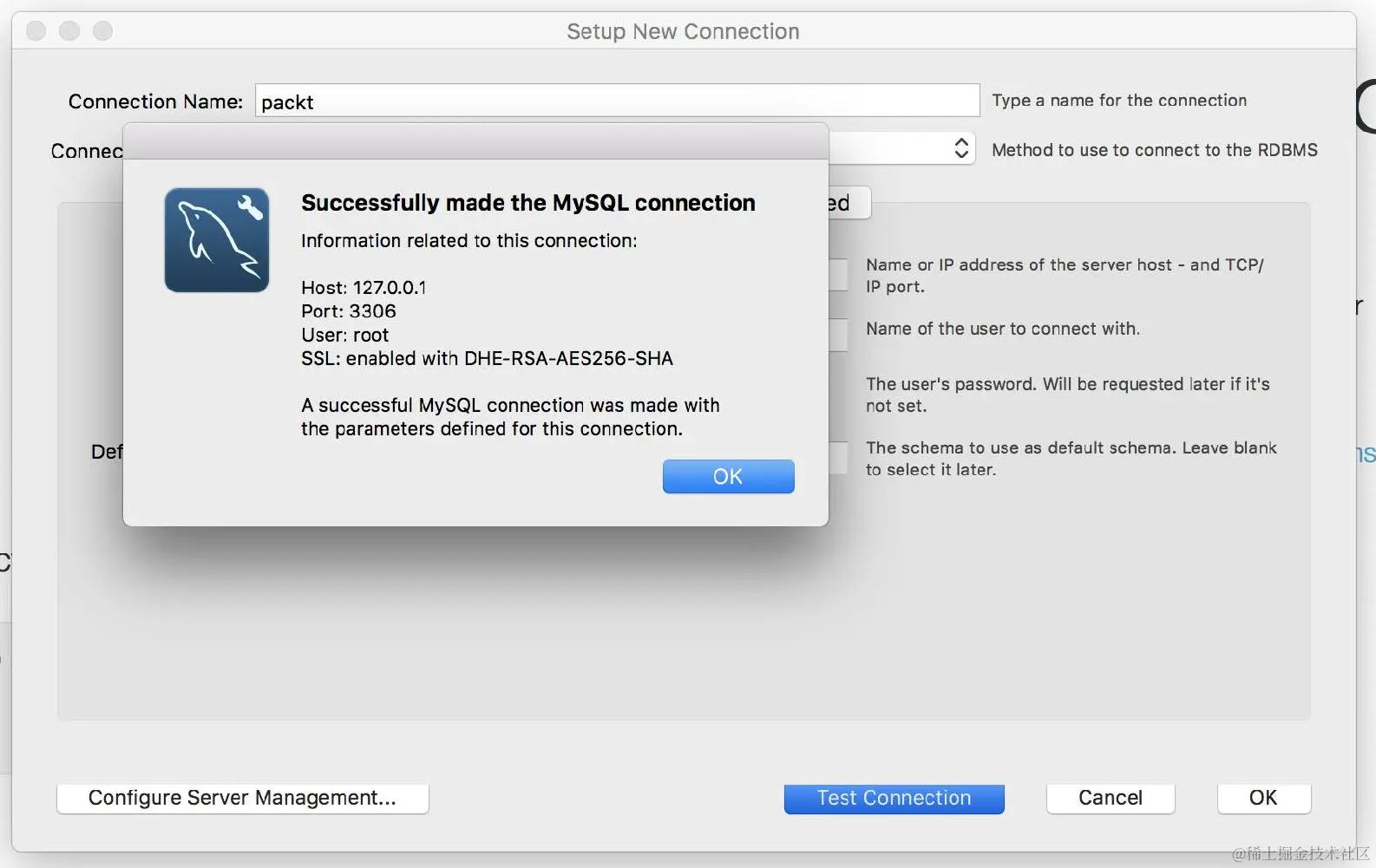Click OK in the success dialog

(x=728, y=476)
